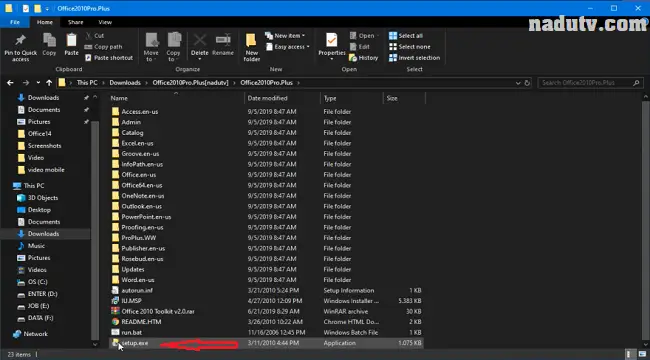
Task: Open JOB (E:) drive
Action: 39,306
